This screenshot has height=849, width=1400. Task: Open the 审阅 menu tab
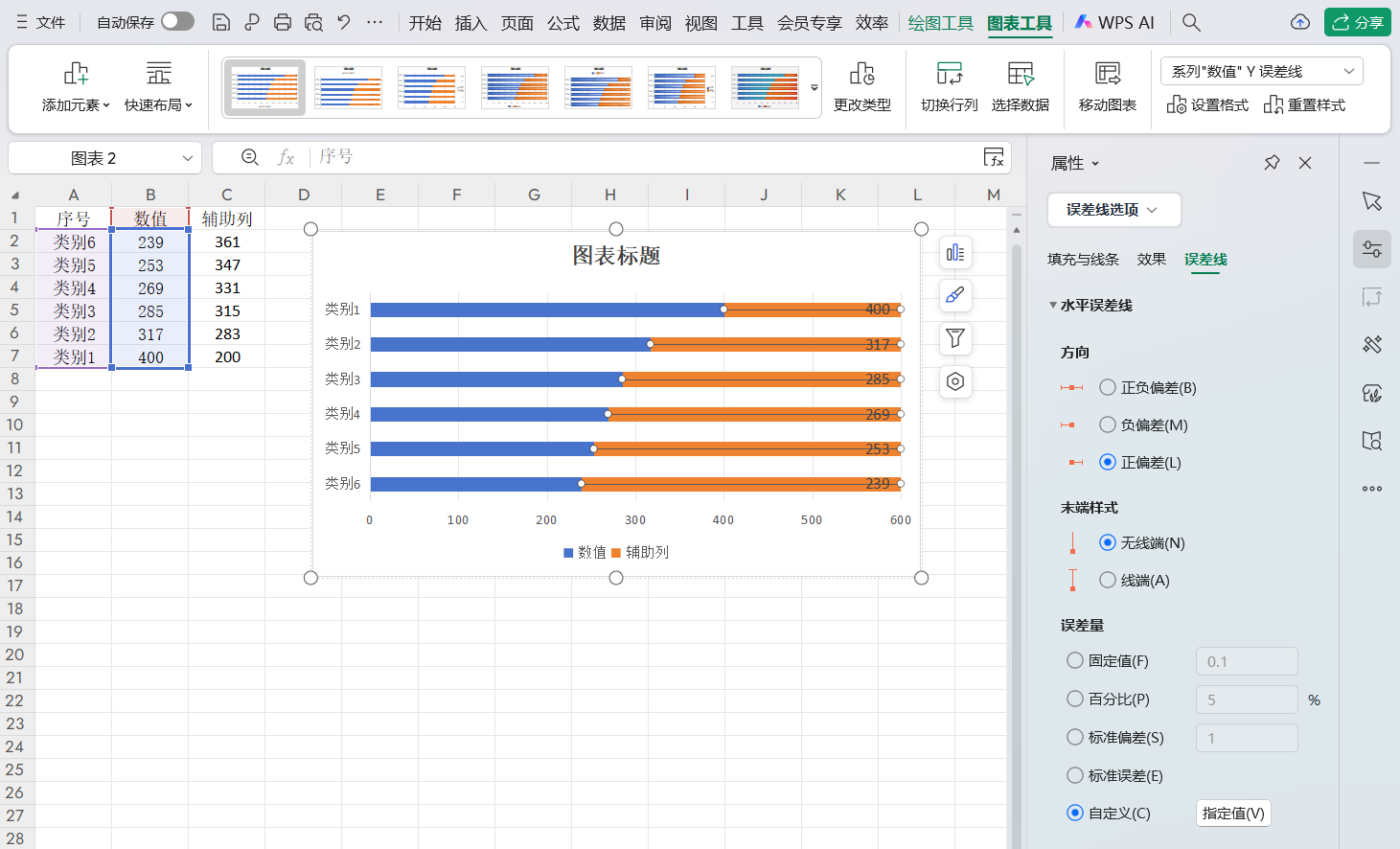point(654,21)
